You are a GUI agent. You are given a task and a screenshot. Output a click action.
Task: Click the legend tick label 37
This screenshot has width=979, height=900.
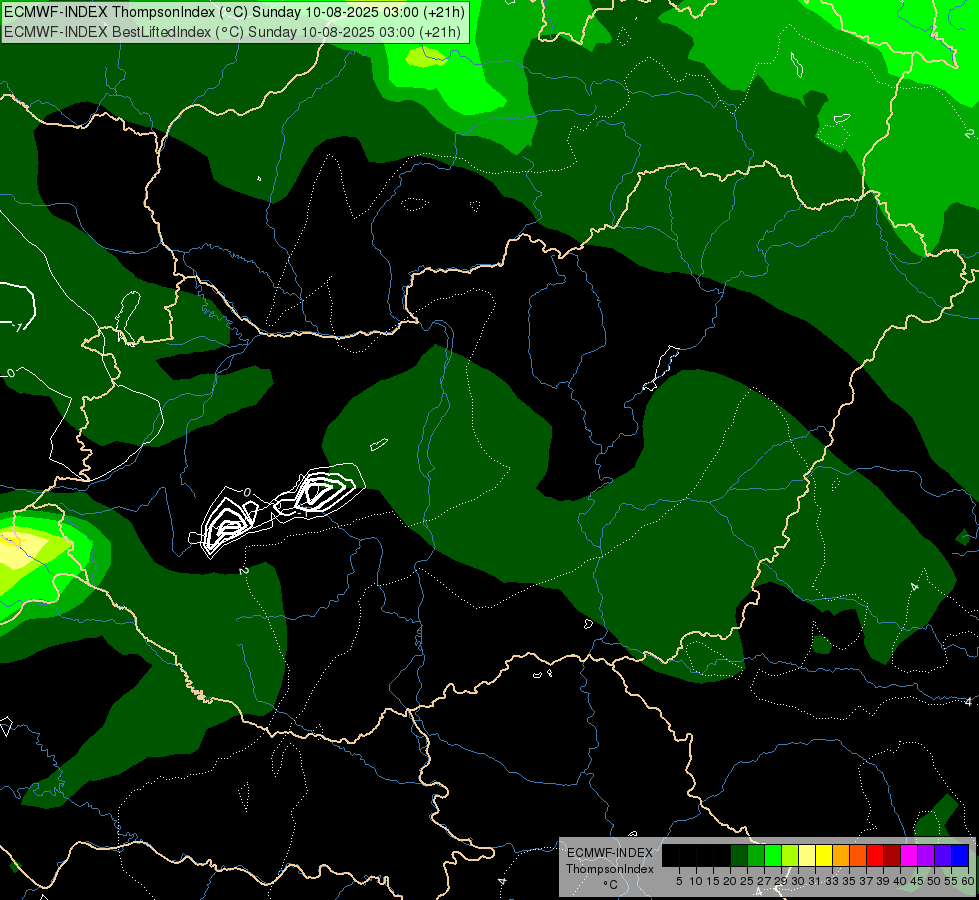tap(866, 881)
